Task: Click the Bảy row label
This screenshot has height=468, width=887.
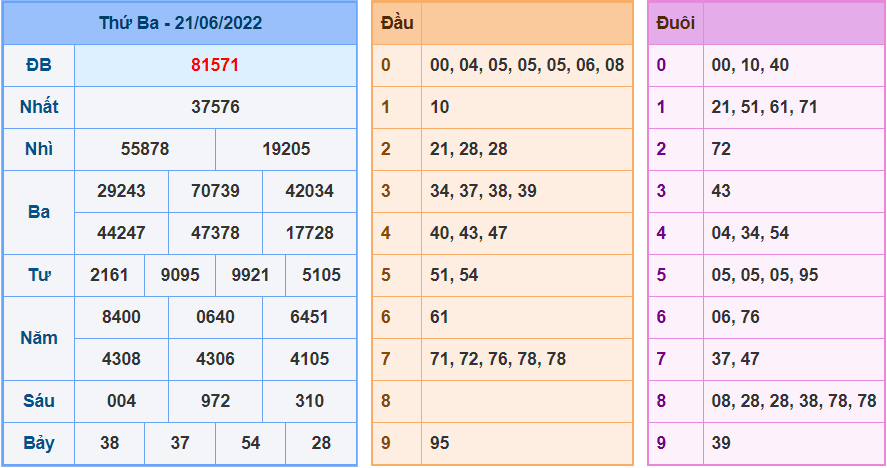Action: point(38,443)
